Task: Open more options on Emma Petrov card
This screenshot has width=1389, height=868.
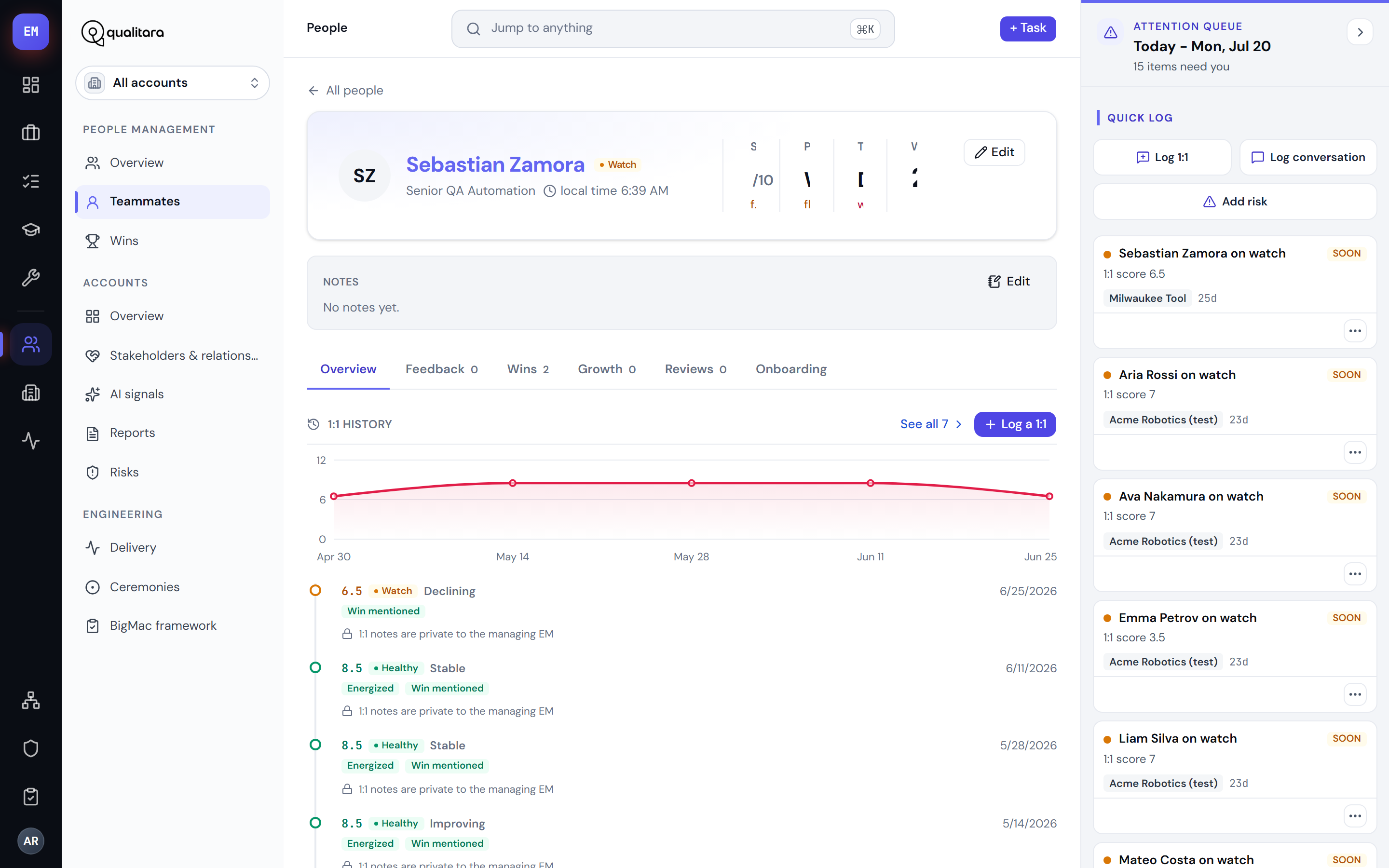Action: (x=1355, y=694)
